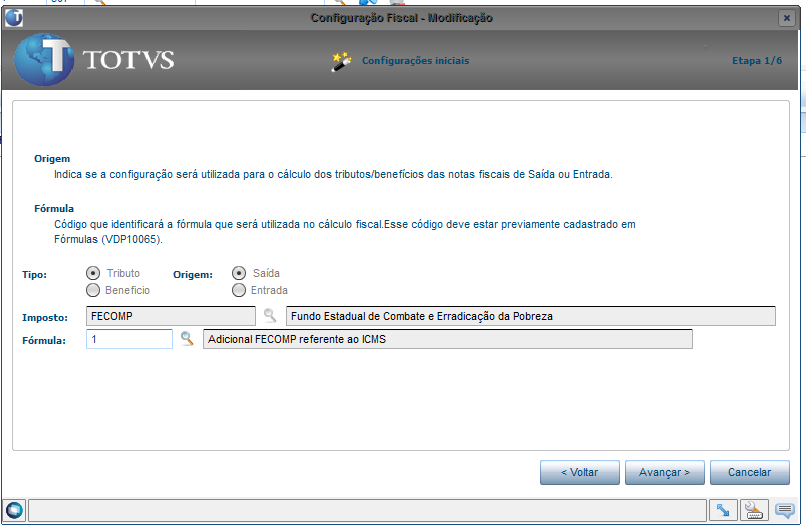Select the Tributo radio button
806x527 pixels.
[x=93, y=273]
